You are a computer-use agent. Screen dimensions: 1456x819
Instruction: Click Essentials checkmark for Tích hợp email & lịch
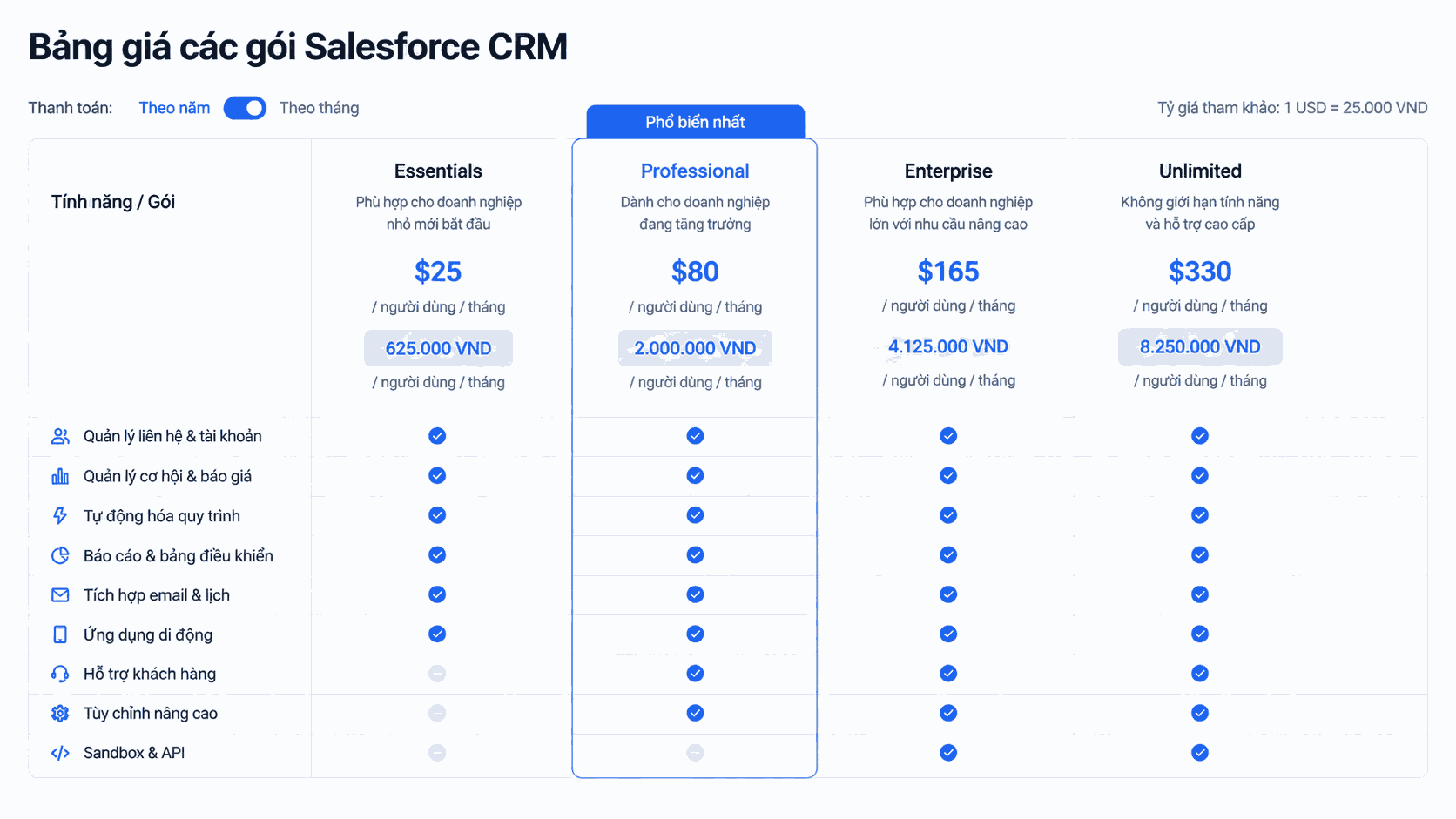pos(437,594)
